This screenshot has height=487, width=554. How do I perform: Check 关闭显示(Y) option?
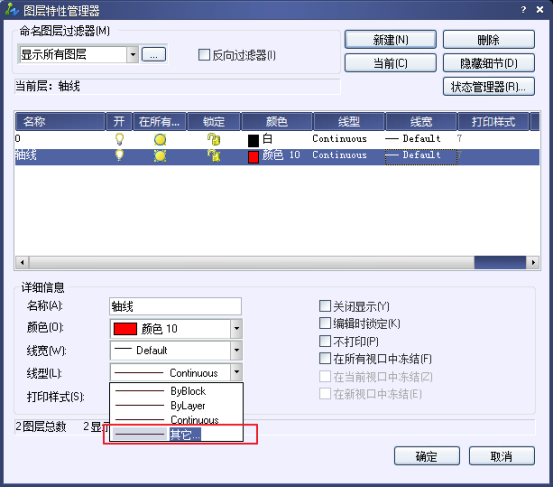325,306
